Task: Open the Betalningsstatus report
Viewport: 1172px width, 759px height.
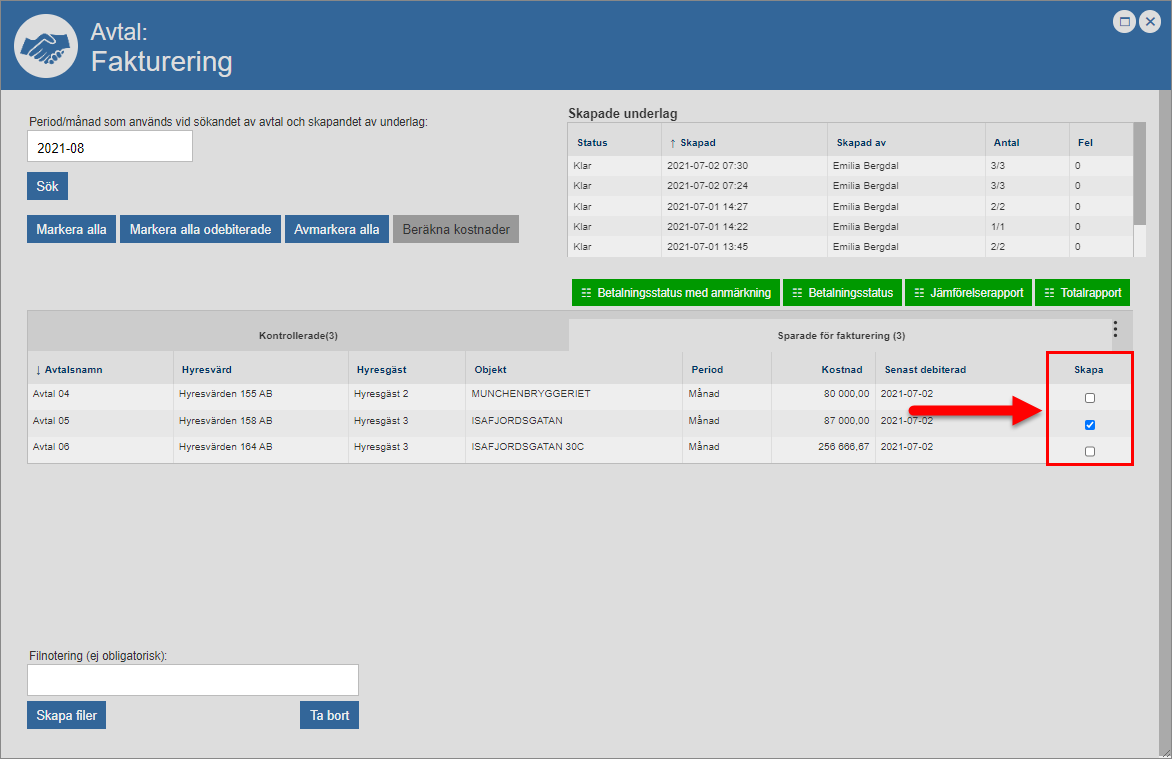Action: (843, 293)
